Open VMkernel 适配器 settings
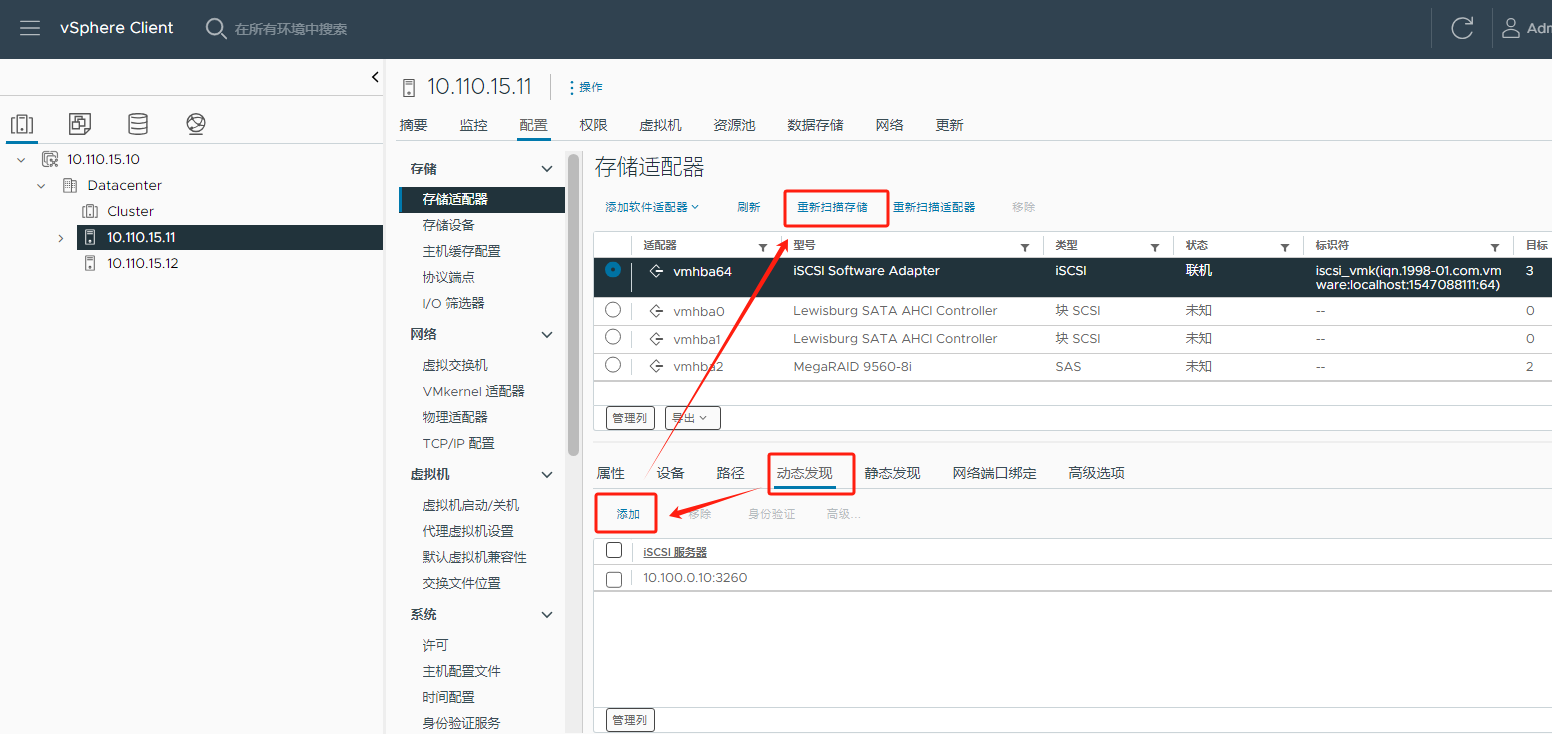The height and width of the screenshot is (734, 1552). 473,391
